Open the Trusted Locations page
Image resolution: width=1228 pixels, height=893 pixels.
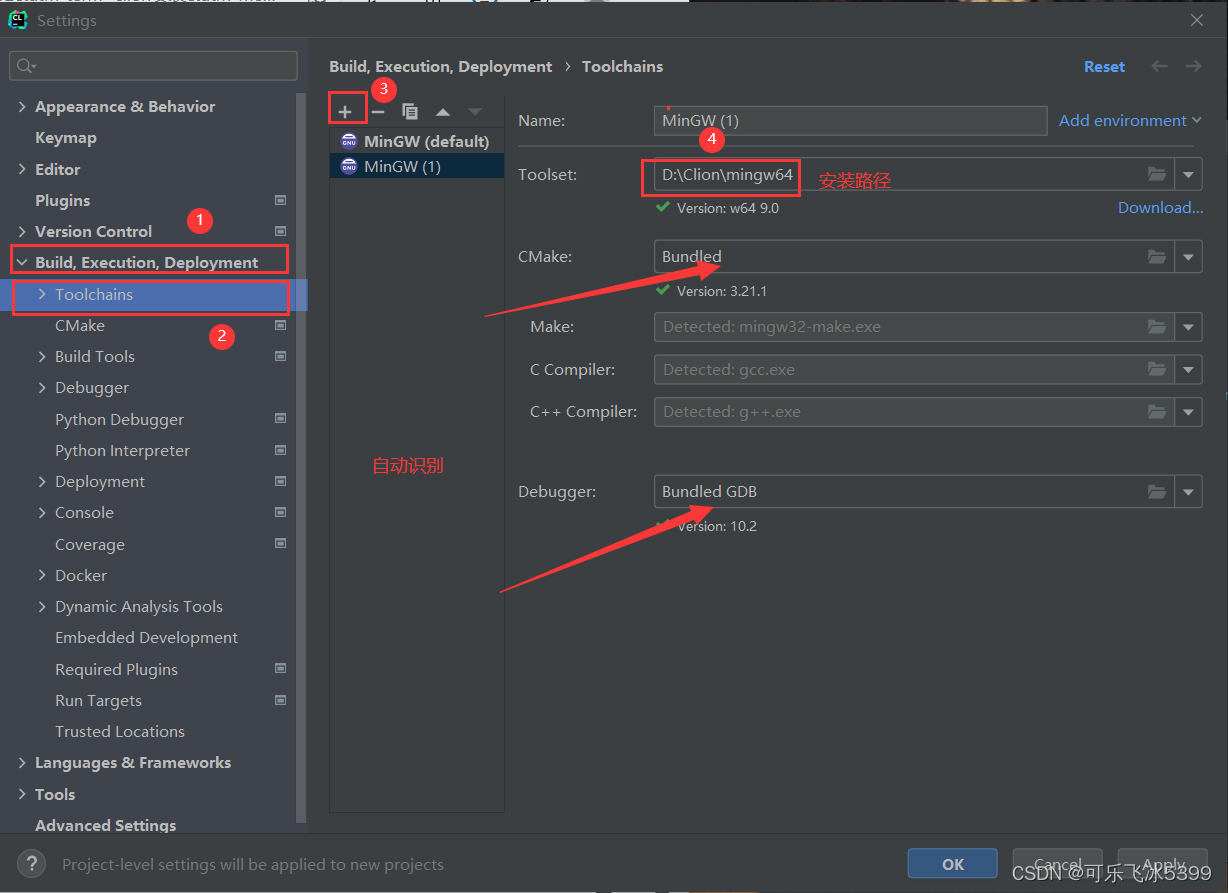tap(120, 732)
